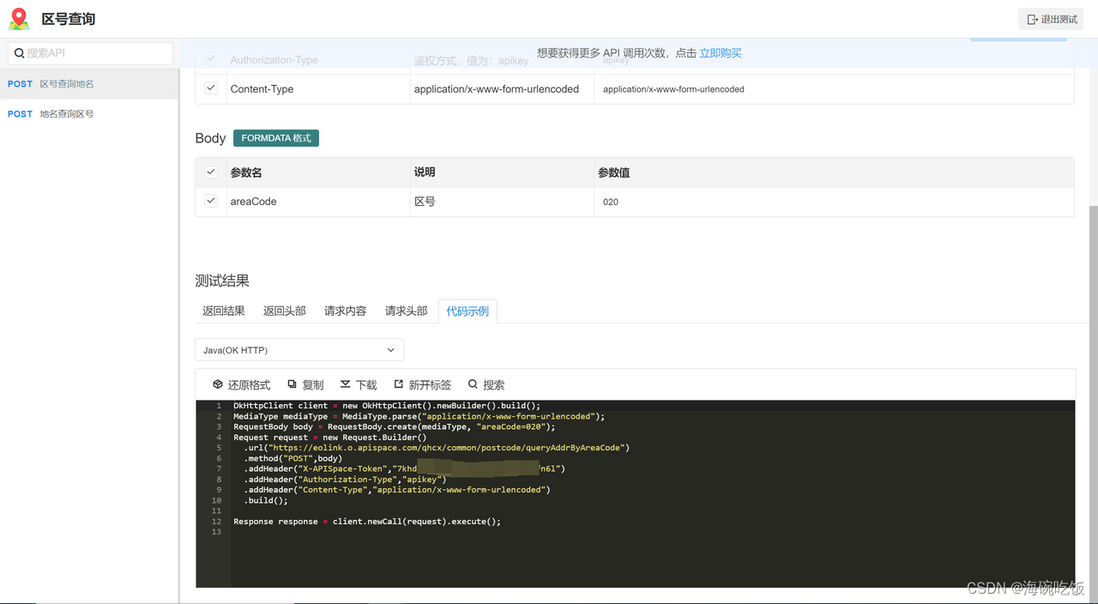The width and height of the screenshot is (1098, 604).
Task: Switch to the 返回结果 tab
Action: [223, 311]
